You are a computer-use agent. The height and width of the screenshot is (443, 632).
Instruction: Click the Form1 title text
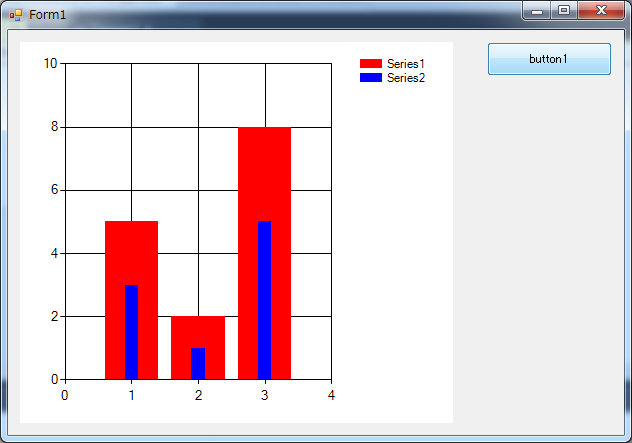[47, 15]
